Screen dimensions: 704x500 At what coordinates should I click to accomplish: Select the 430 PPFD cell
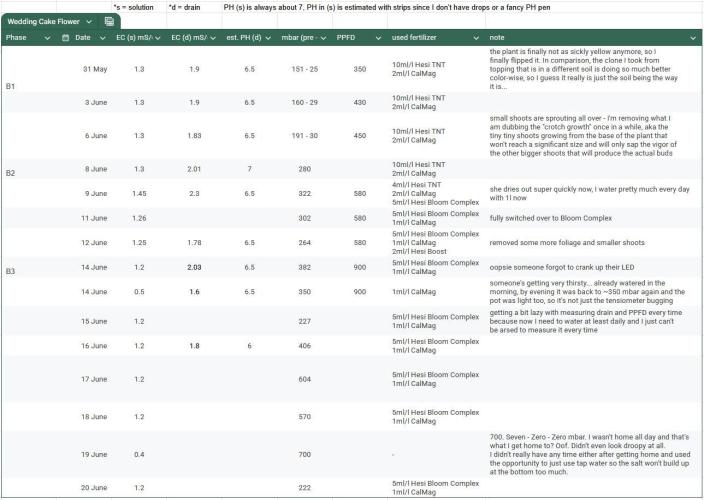pos(360,102)
